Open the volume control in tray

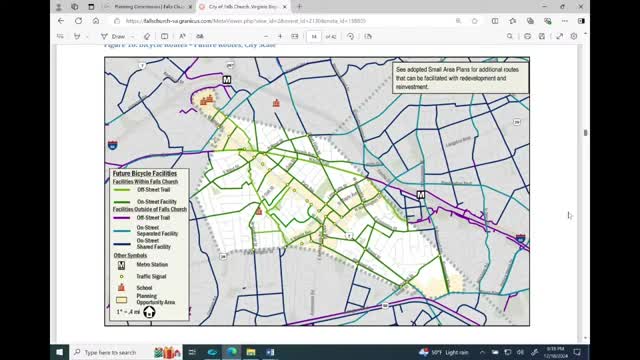pos(520,352)
